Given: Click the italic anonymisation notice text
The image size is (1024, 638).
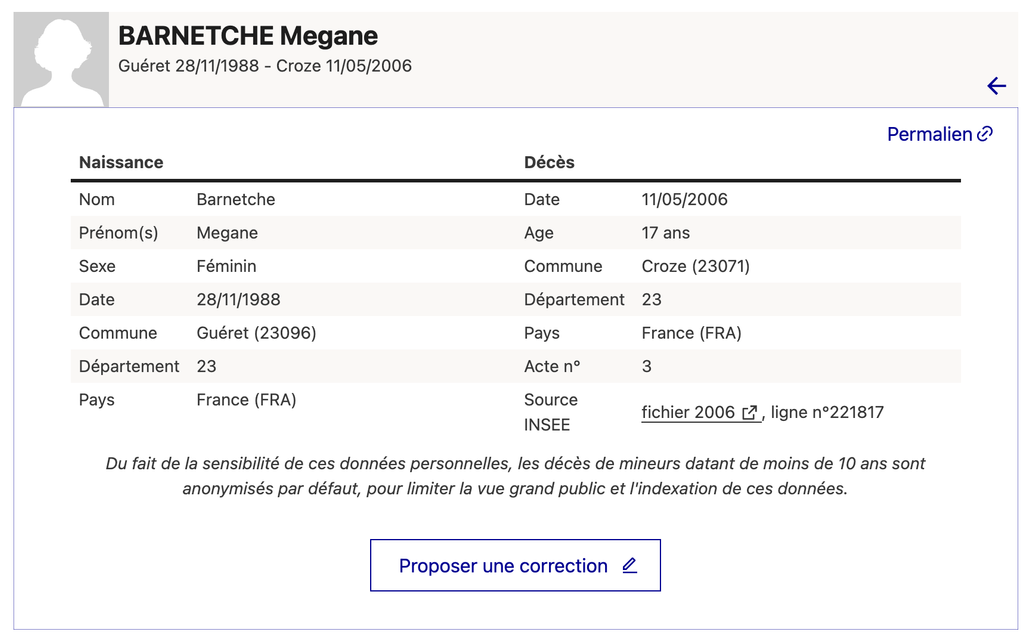Looking at the screenshot, I should 515,476.
